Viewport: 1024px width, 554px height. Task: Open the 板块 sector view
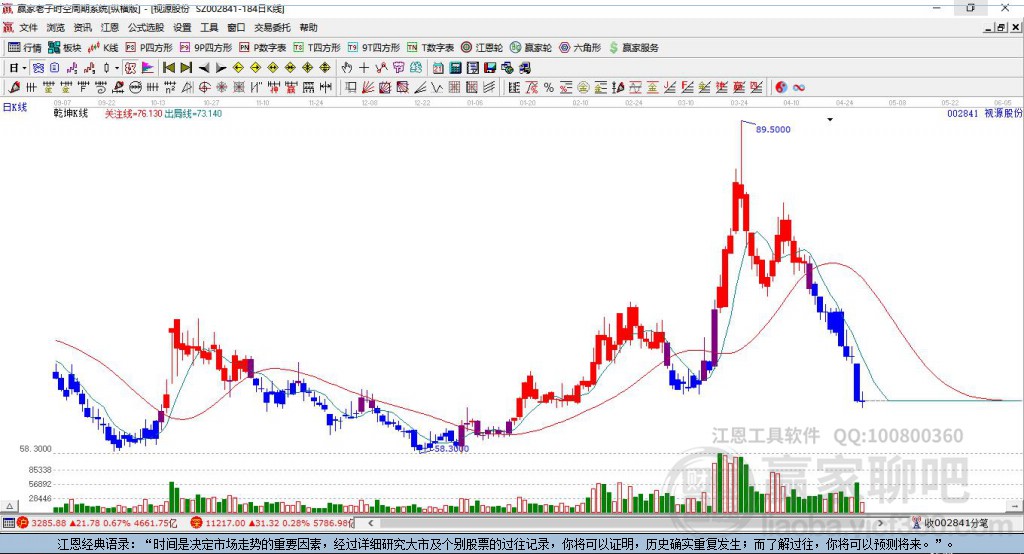[x=65, y=48]
